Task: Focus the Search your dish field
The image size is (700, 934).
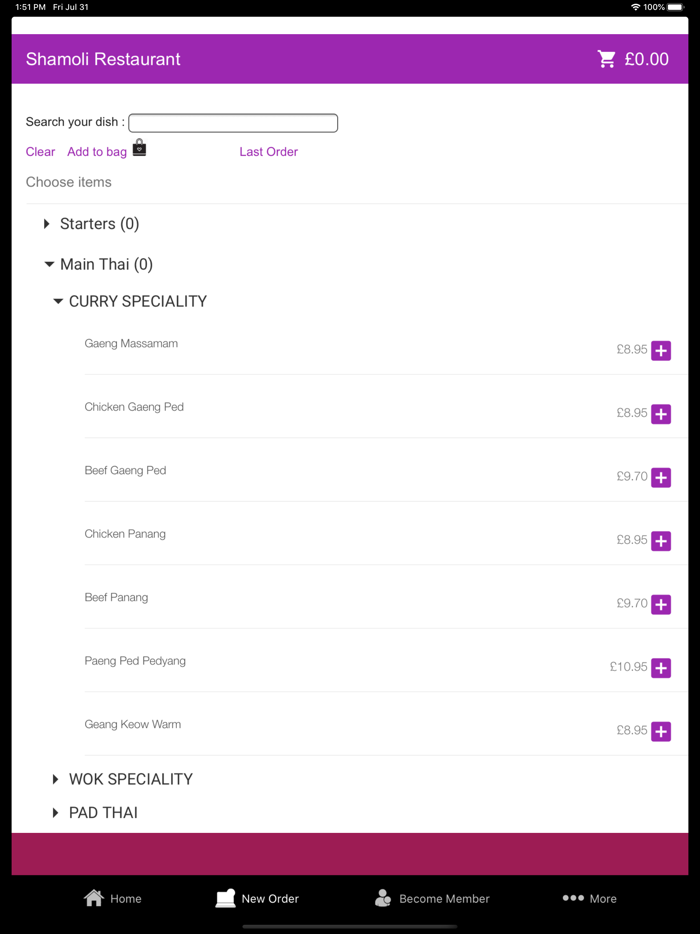Action: 233,123
